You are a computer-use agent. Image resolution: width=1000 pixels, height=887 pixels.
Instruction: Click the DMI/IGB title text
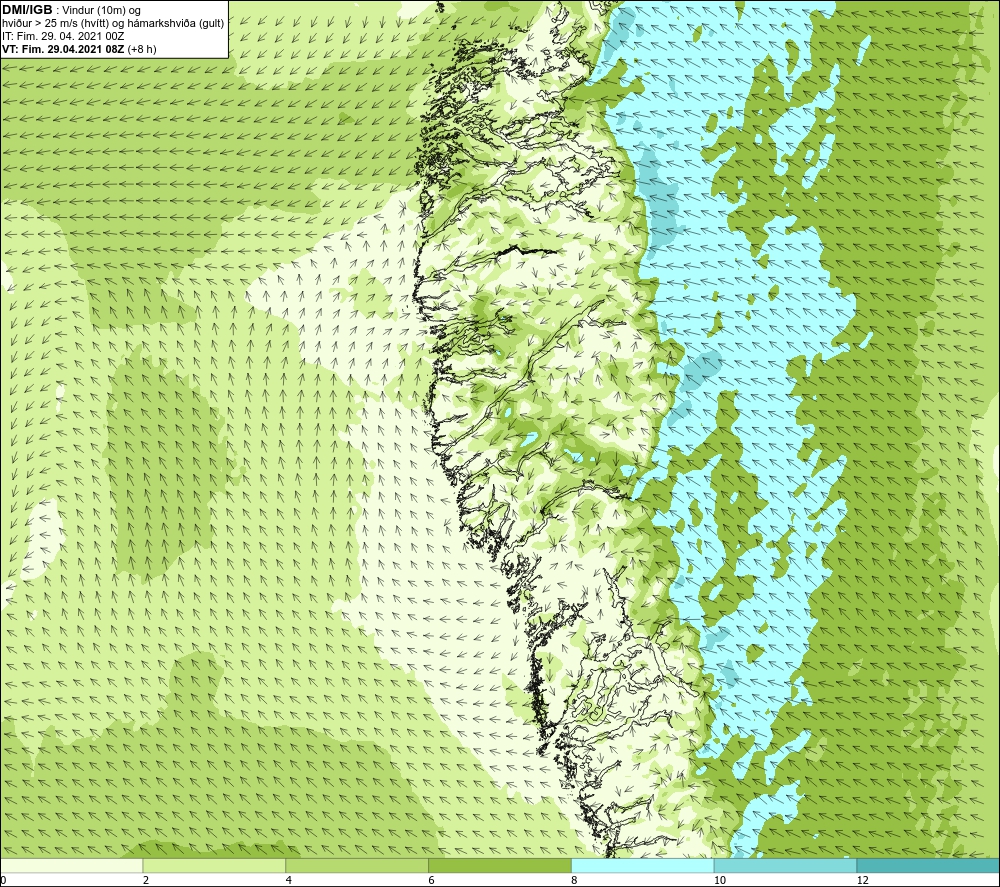pos(27,10)
